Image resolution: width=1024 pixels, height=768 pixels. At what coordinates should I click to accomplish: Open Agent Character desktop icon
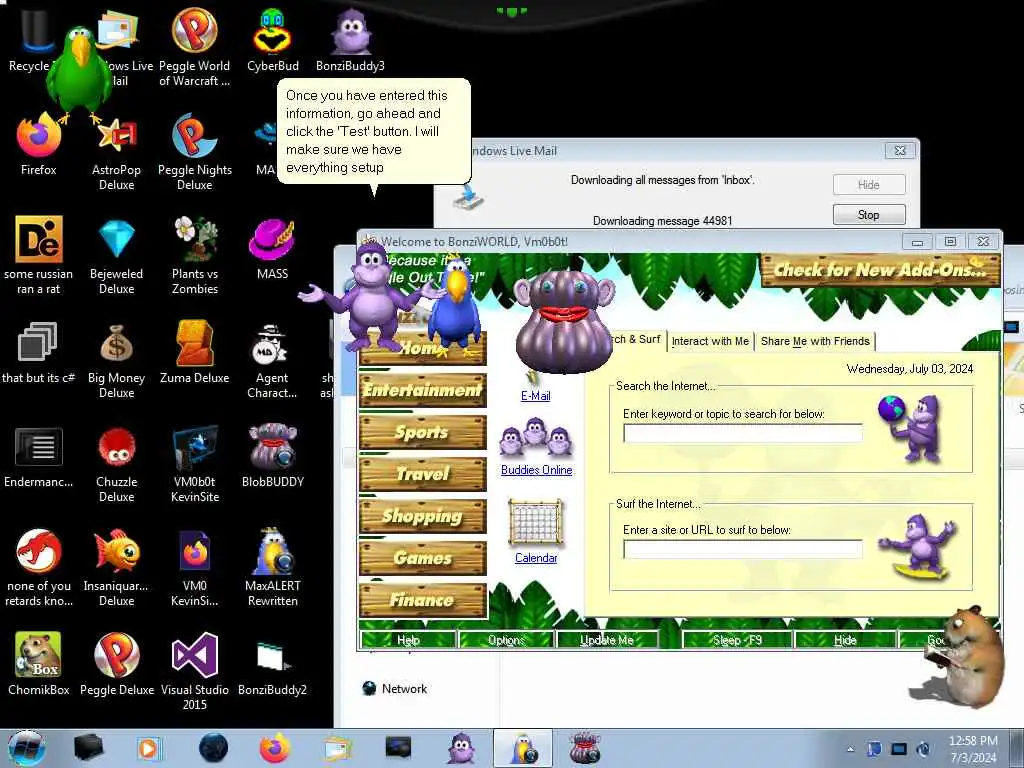click(x=272, y=359)
